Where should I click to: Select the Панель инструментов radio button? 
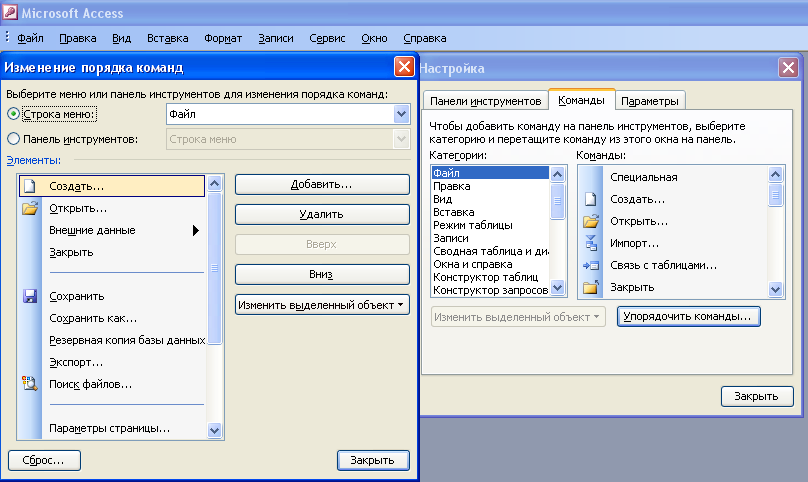pyautogui.click(x=13, y=139)
